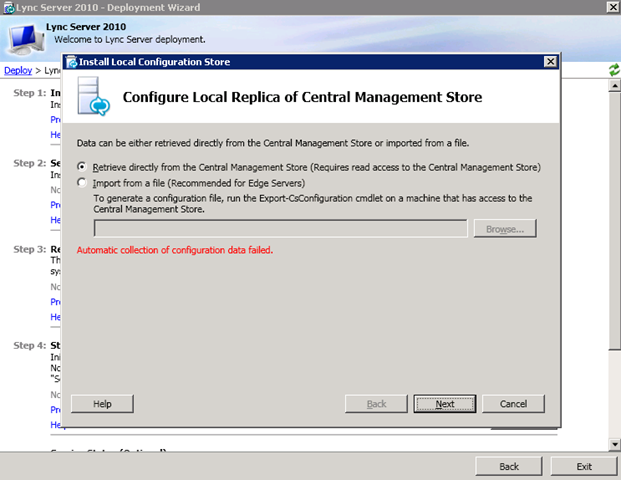The image size is (621, 480).
Task: Click the Deployment Wizard title bar icon
Action: pos(9,8)
